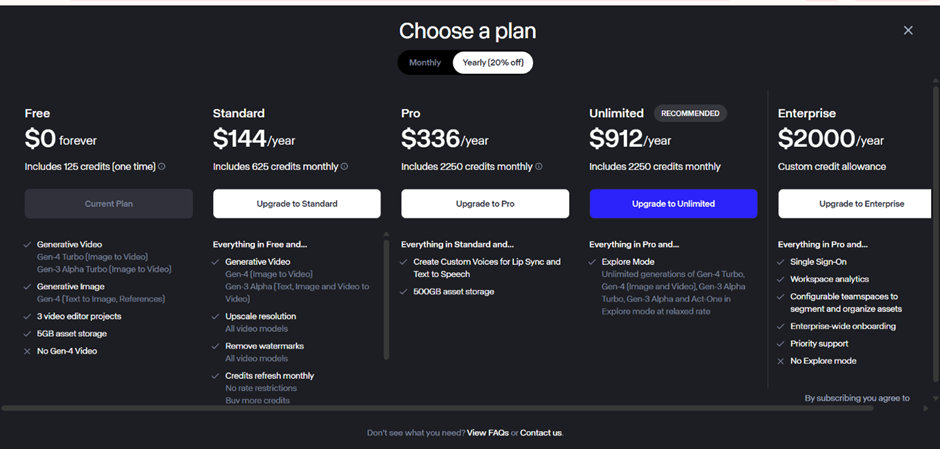This screenshot has width=940, height=449.
Task: Click the X mark beside No Explore mode
Action: [x=780, y=361]
